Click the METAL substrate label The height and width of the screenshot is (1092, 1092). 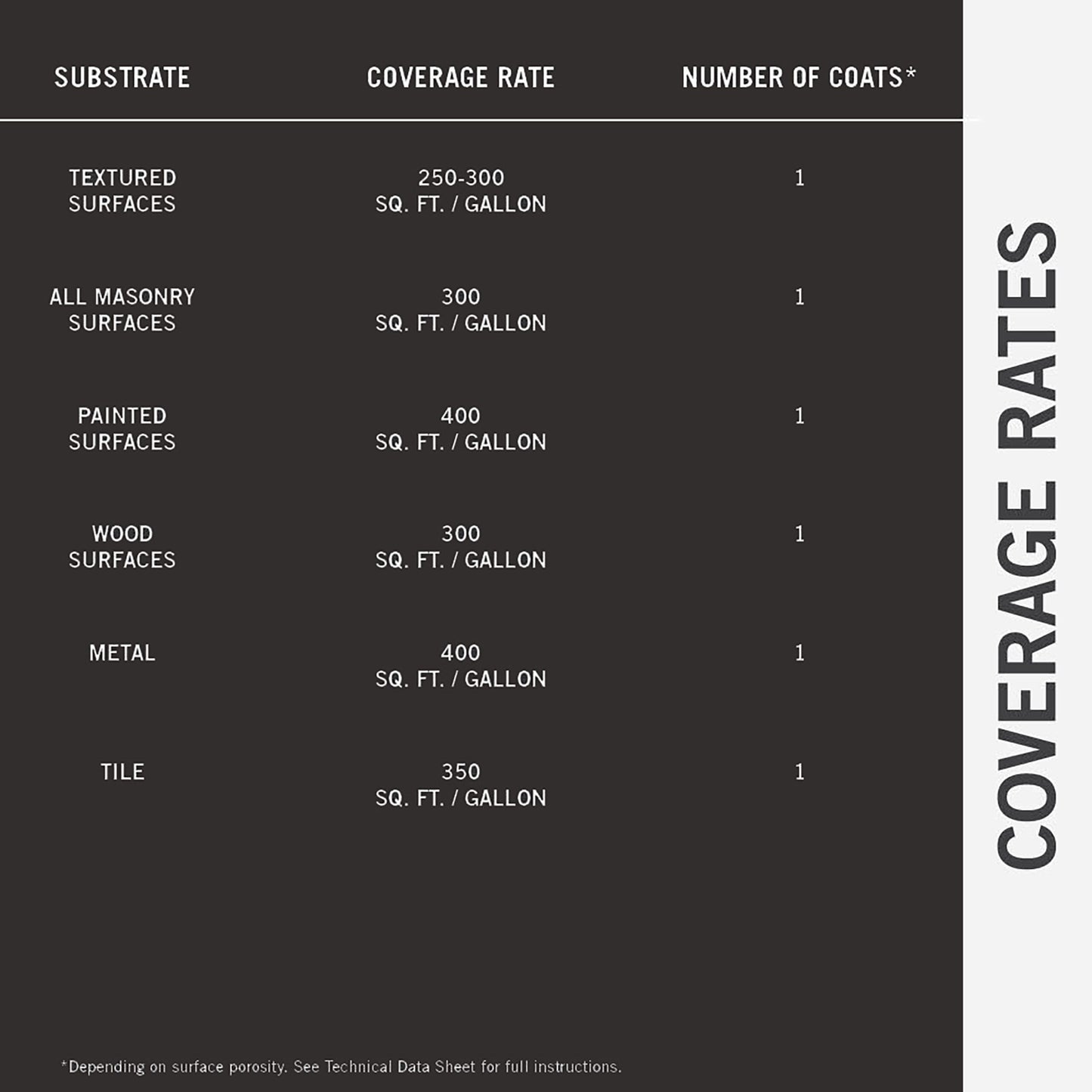[x=122, y=653]
